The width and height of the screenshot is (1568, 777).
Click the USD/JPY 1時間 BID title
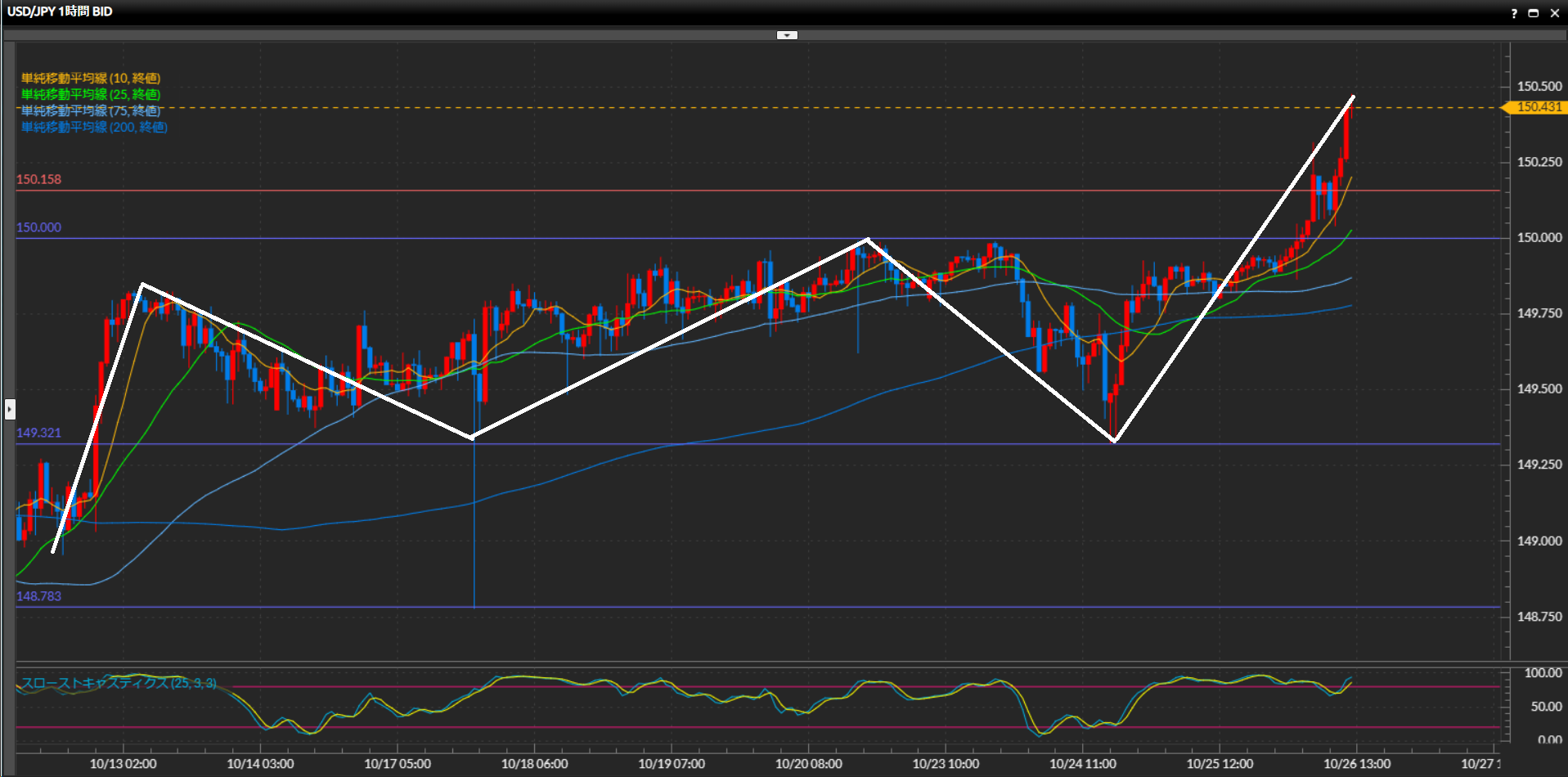click(60, 11)
